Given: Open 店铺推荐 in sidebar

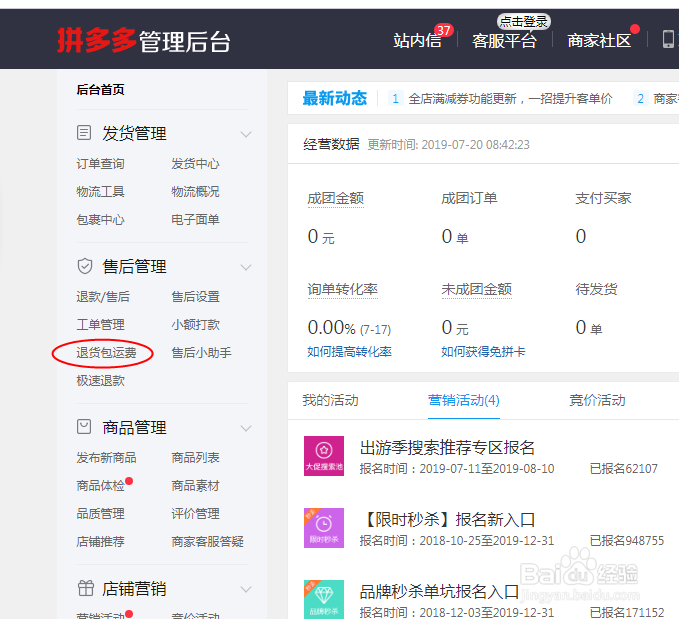Looking at the screenshot, I should [x=100, y=541].
